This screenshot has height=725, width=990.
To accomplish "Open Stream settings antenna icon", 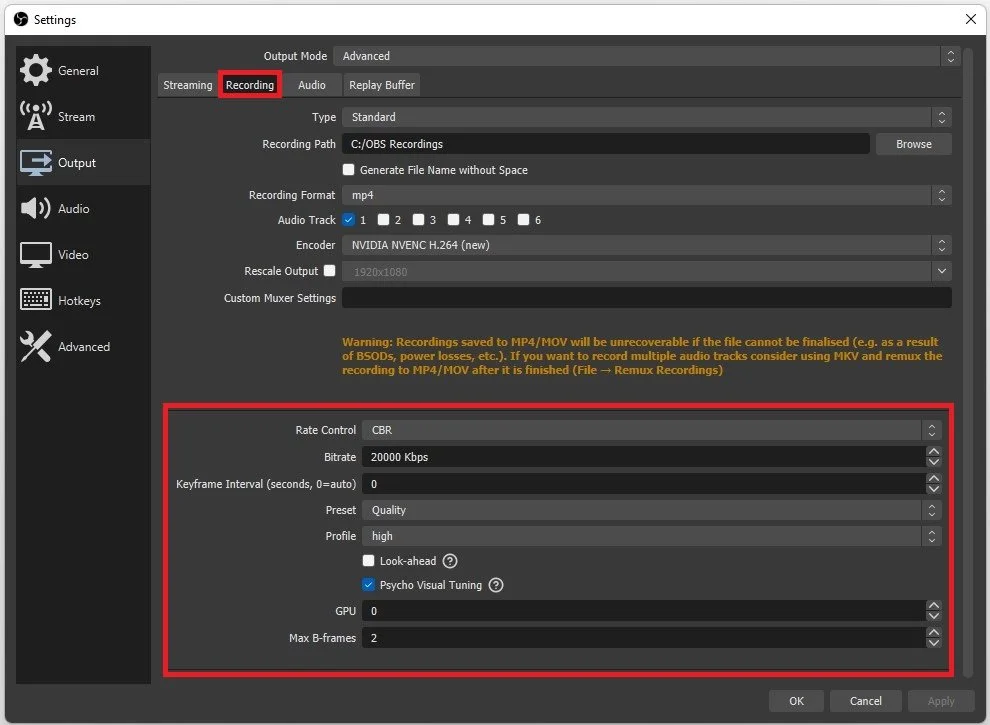I will point(36,116).
